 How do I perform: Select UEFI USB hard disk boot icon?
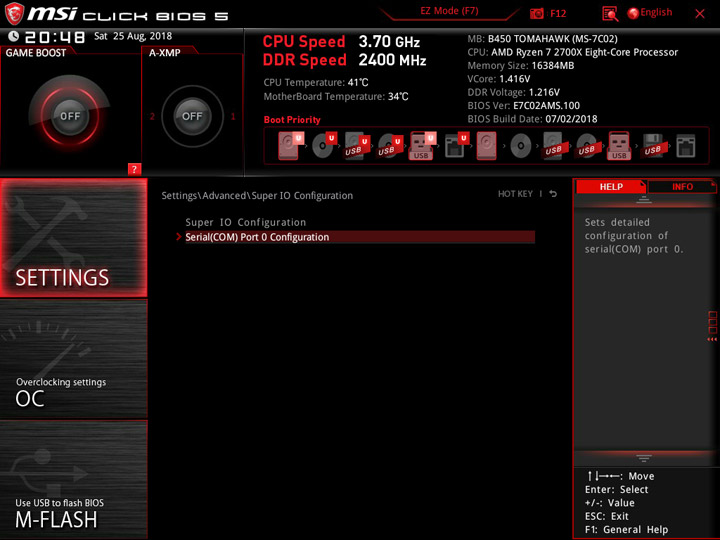tap(357, 146)
